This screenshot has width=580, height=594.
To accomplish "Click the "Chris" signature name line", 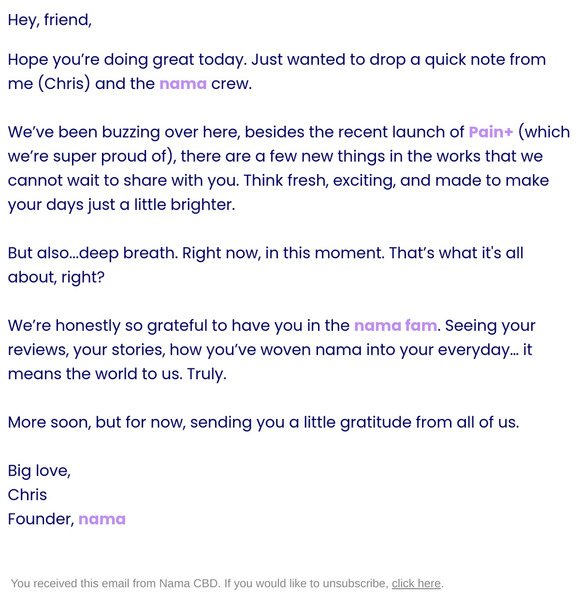I will (x=27, y=495).
